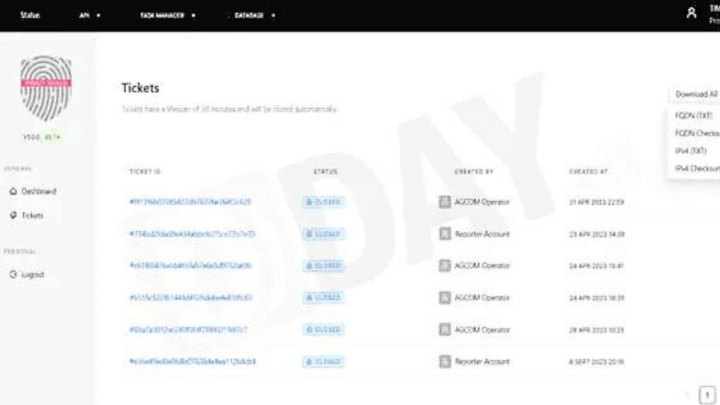Go to page 1 in pagination

click(x=706, y=395)
